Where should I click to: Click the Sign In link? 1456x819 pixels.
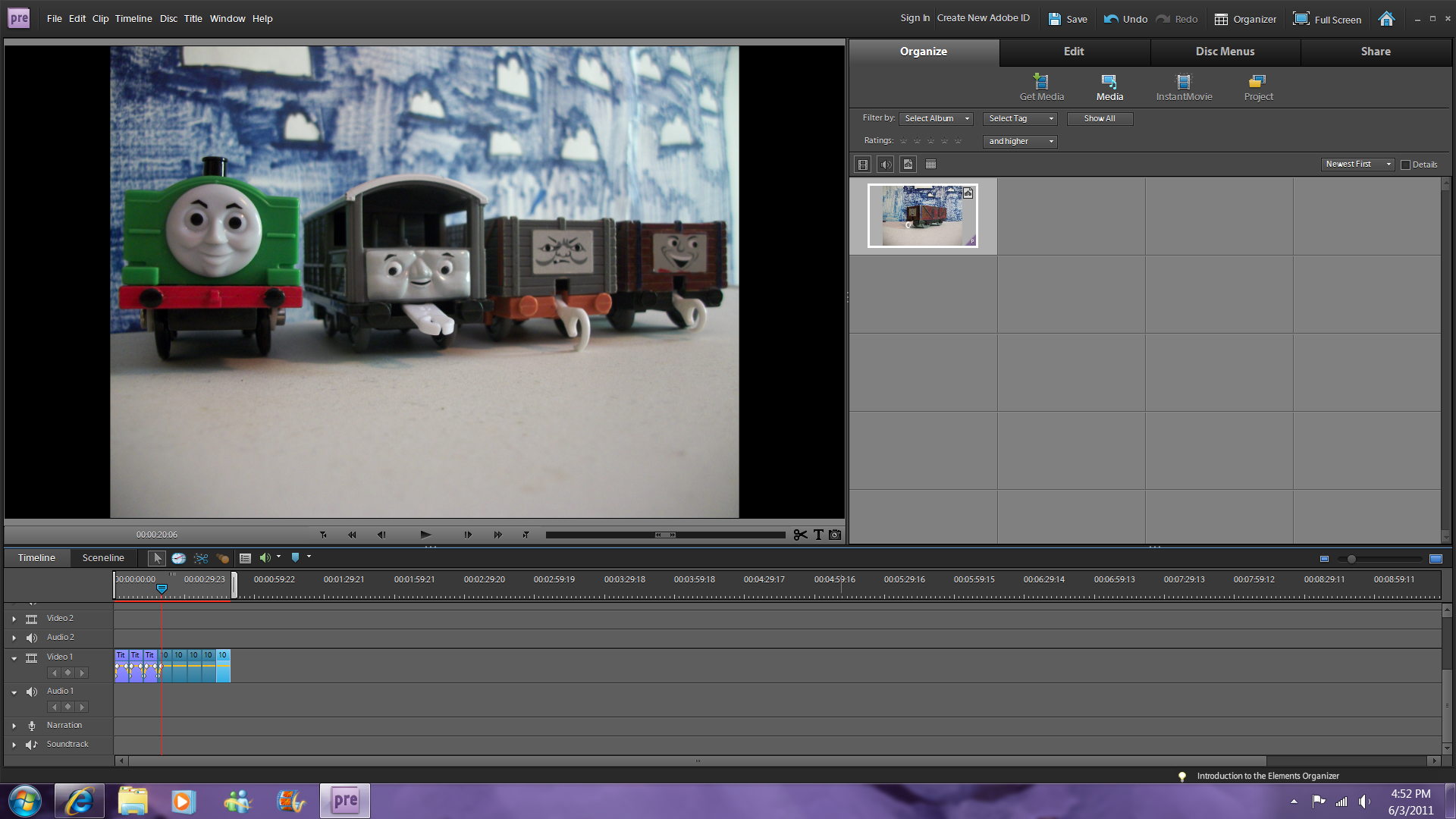(915, 18)
